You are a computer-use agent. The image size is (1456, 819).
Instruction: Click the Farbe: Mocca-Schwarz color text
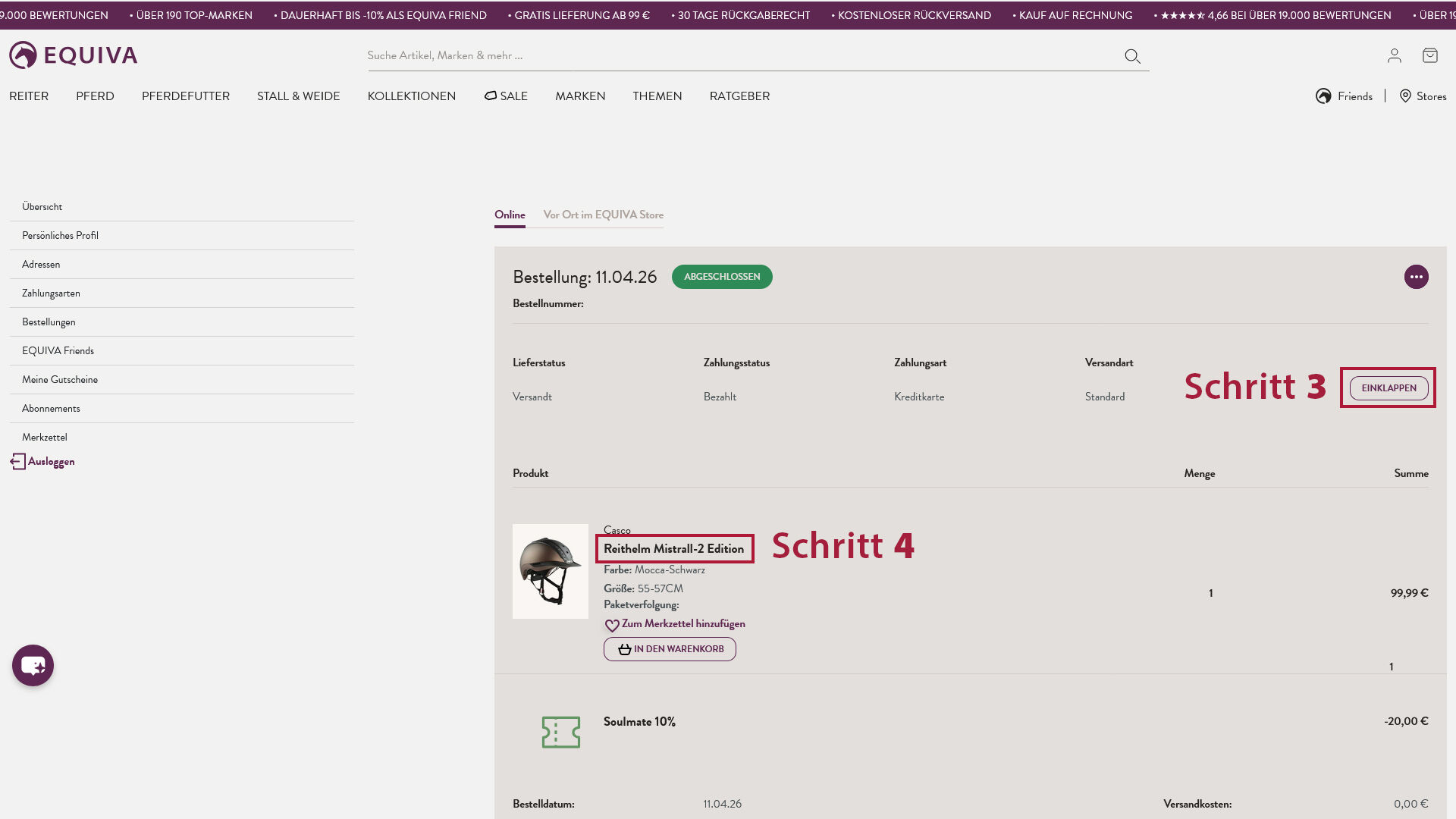point(654,570)
